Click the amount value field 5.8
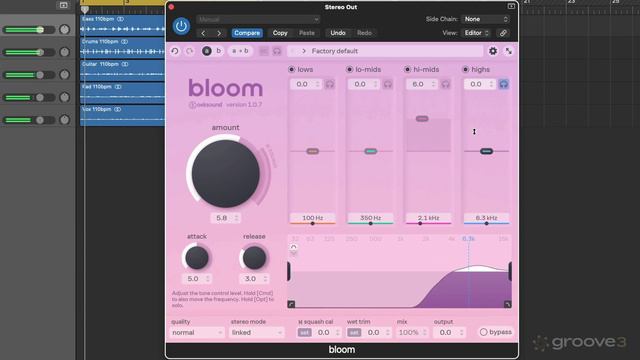The height and width of the screenshot is (360, 640). click(226, 218)
